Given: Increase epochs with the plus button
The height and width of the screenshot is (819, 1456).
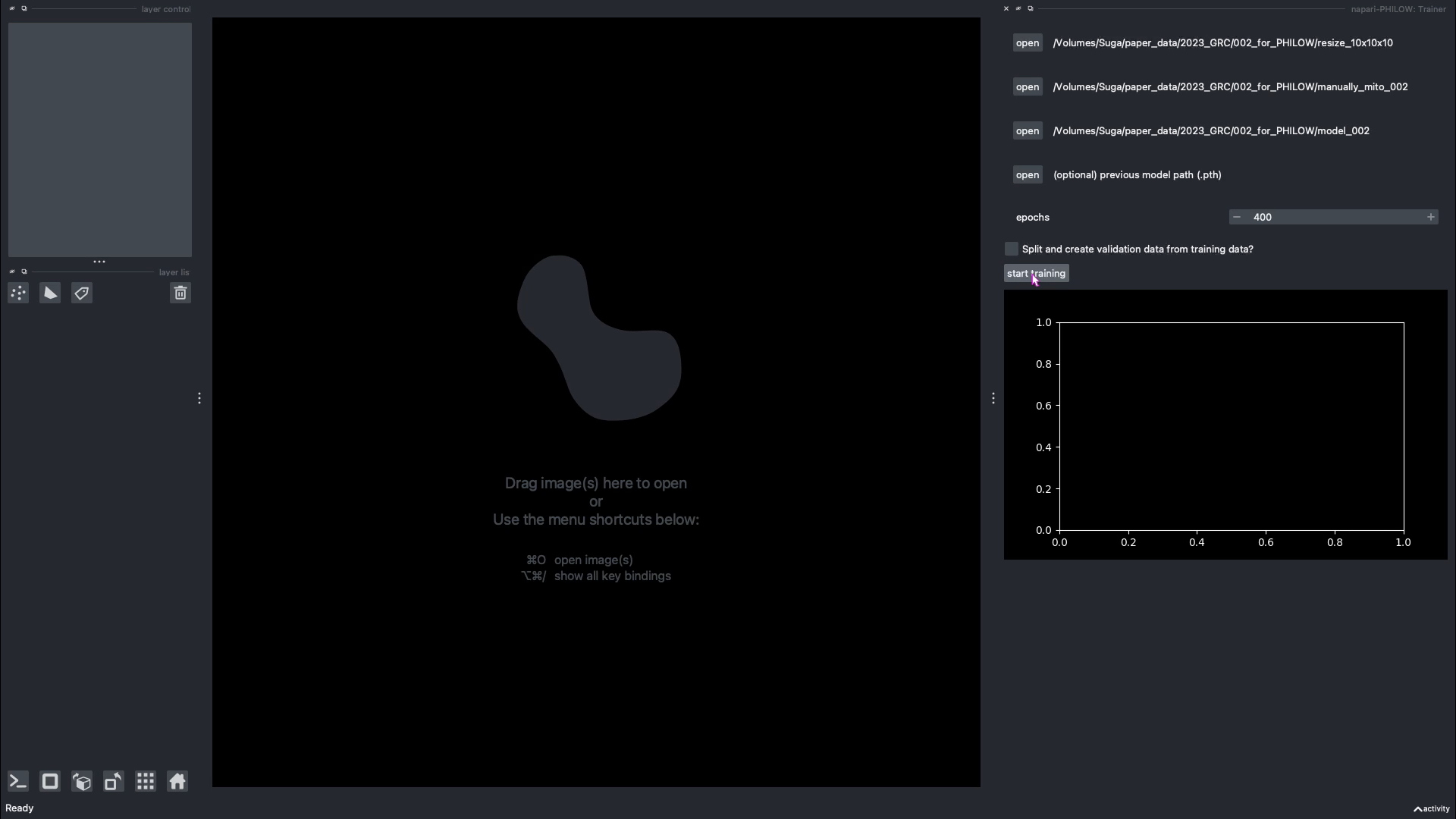Looking at the screenshot, I should 1431,218.
